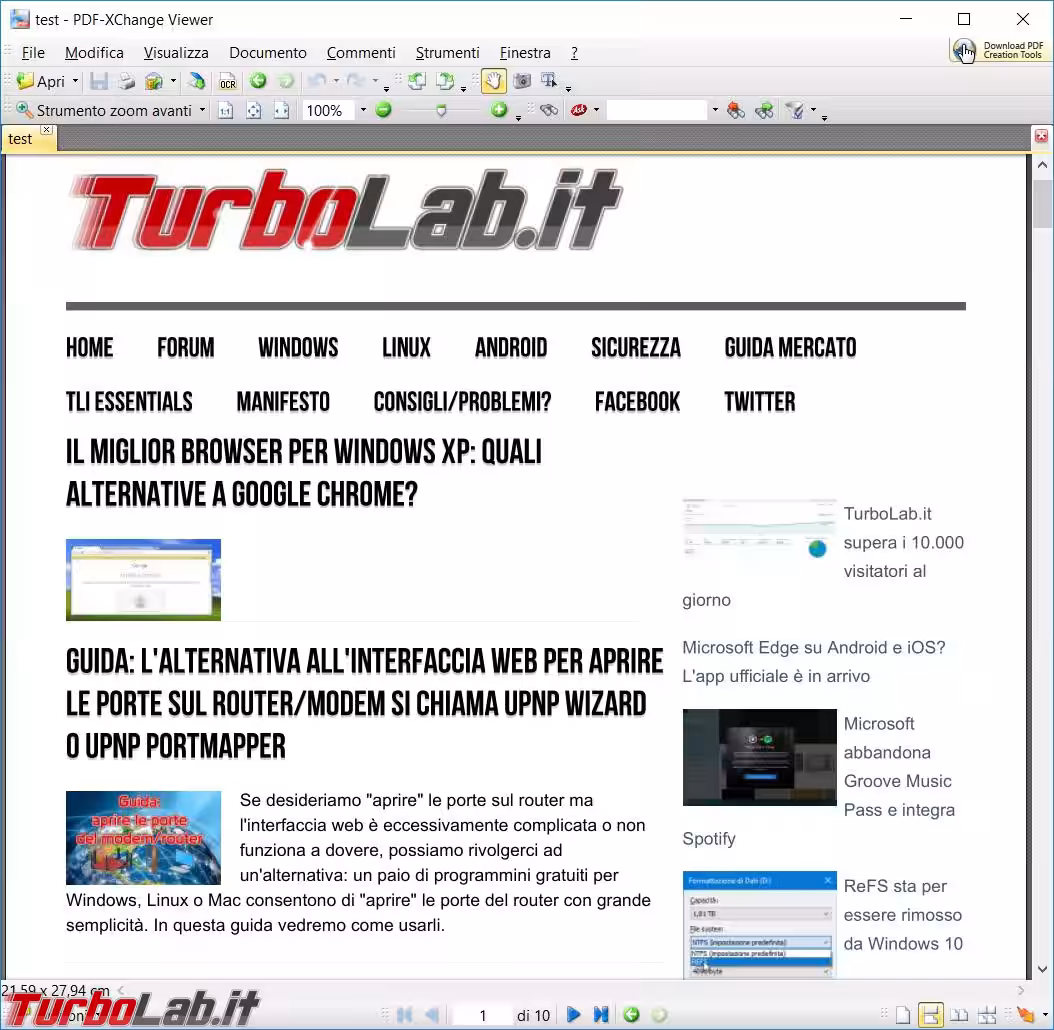Click the search text box in toolbar
This screenshot has height=1030, width=1054.
tap(657, 110)
